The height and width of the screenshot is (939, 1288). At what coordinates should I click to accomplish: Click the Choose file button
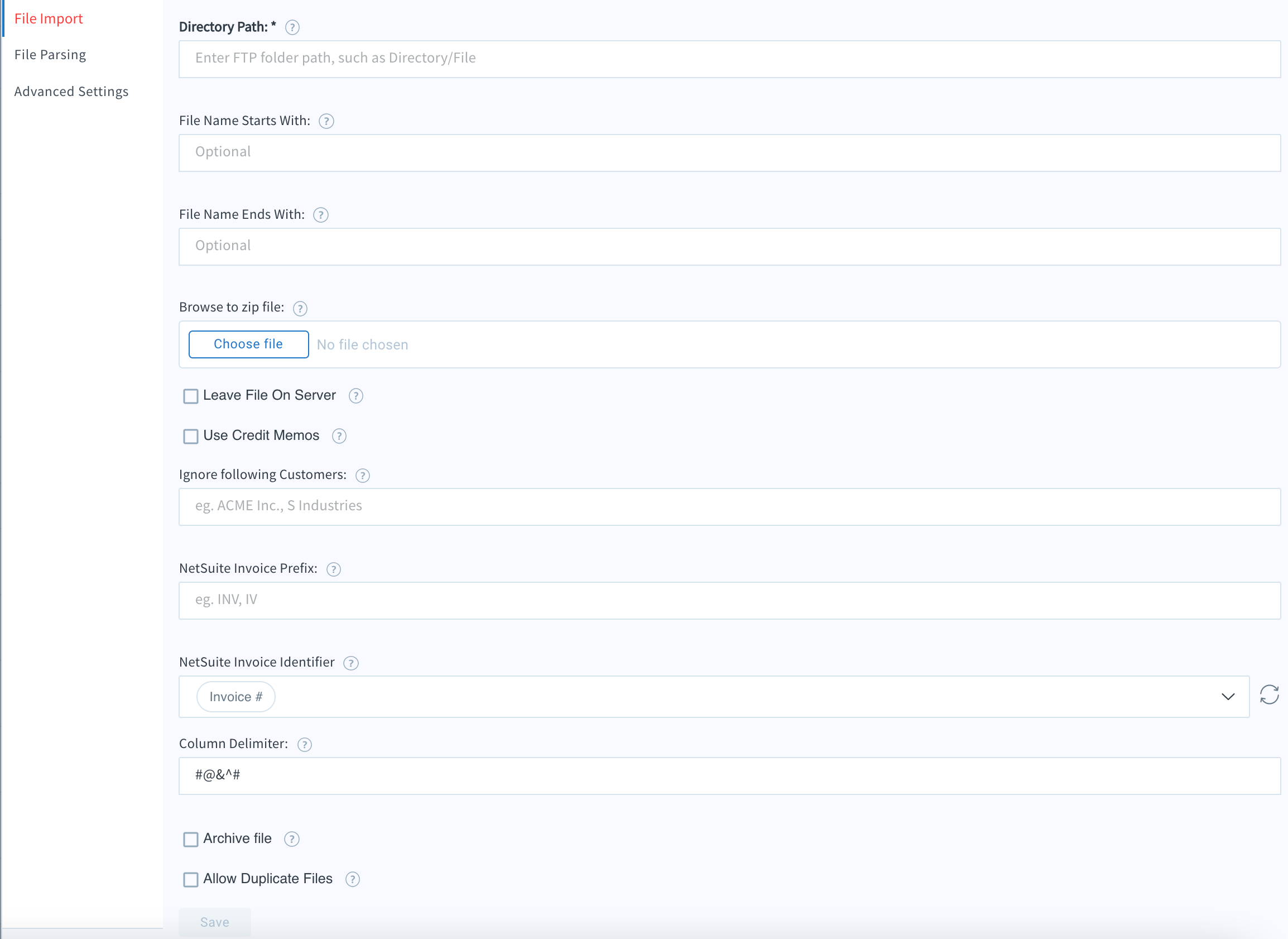(248, 344)
